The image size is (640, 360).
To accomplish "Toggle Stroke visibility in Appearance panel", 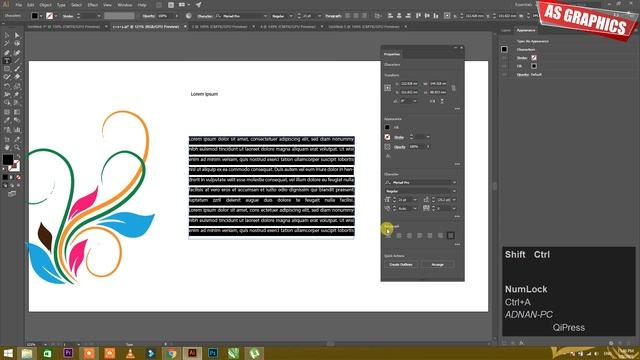I will (504, 58).
